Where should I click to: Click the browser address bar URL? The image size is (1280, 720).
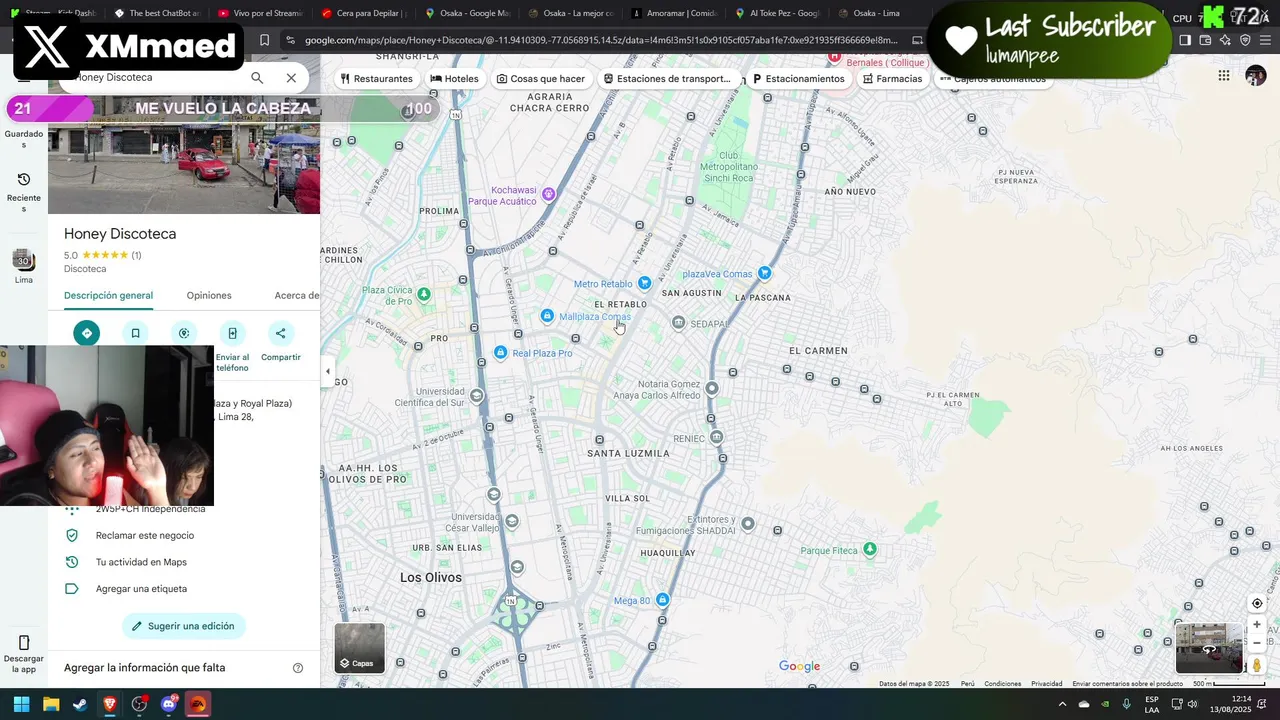click(600, 40)
